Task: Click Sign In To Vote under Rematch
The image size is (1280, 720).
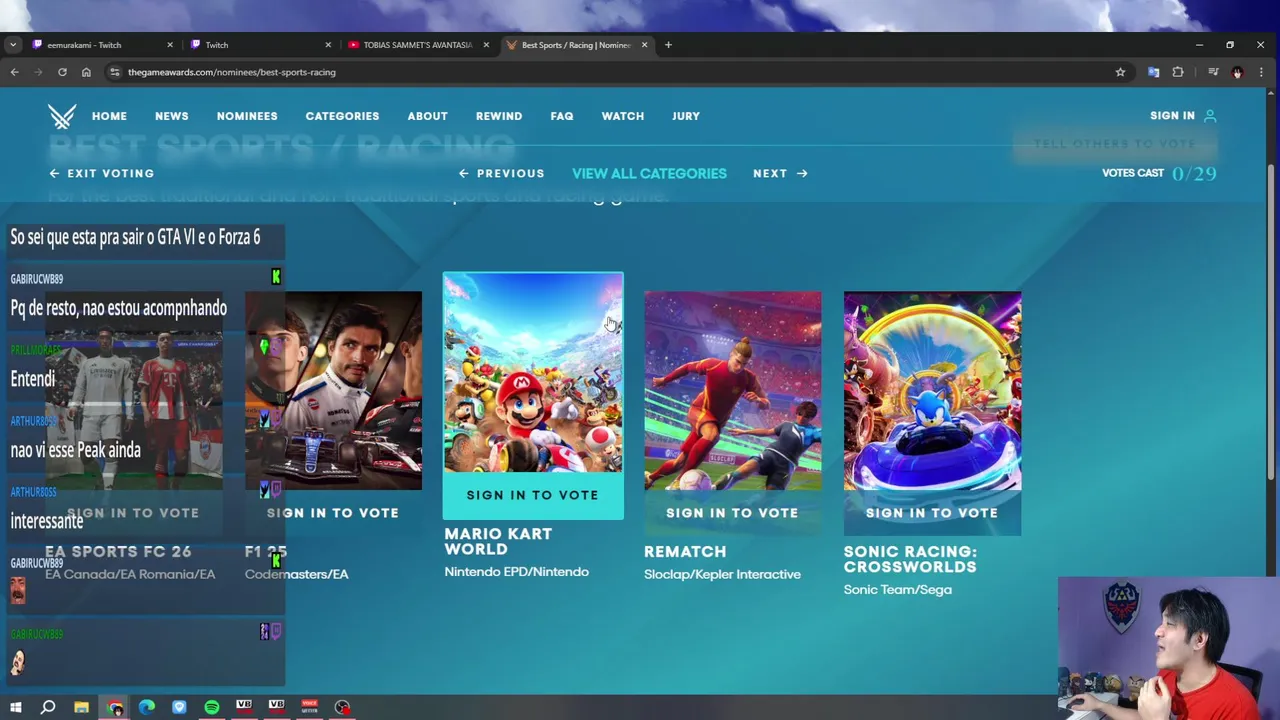Action: click(x=732, y=513)
